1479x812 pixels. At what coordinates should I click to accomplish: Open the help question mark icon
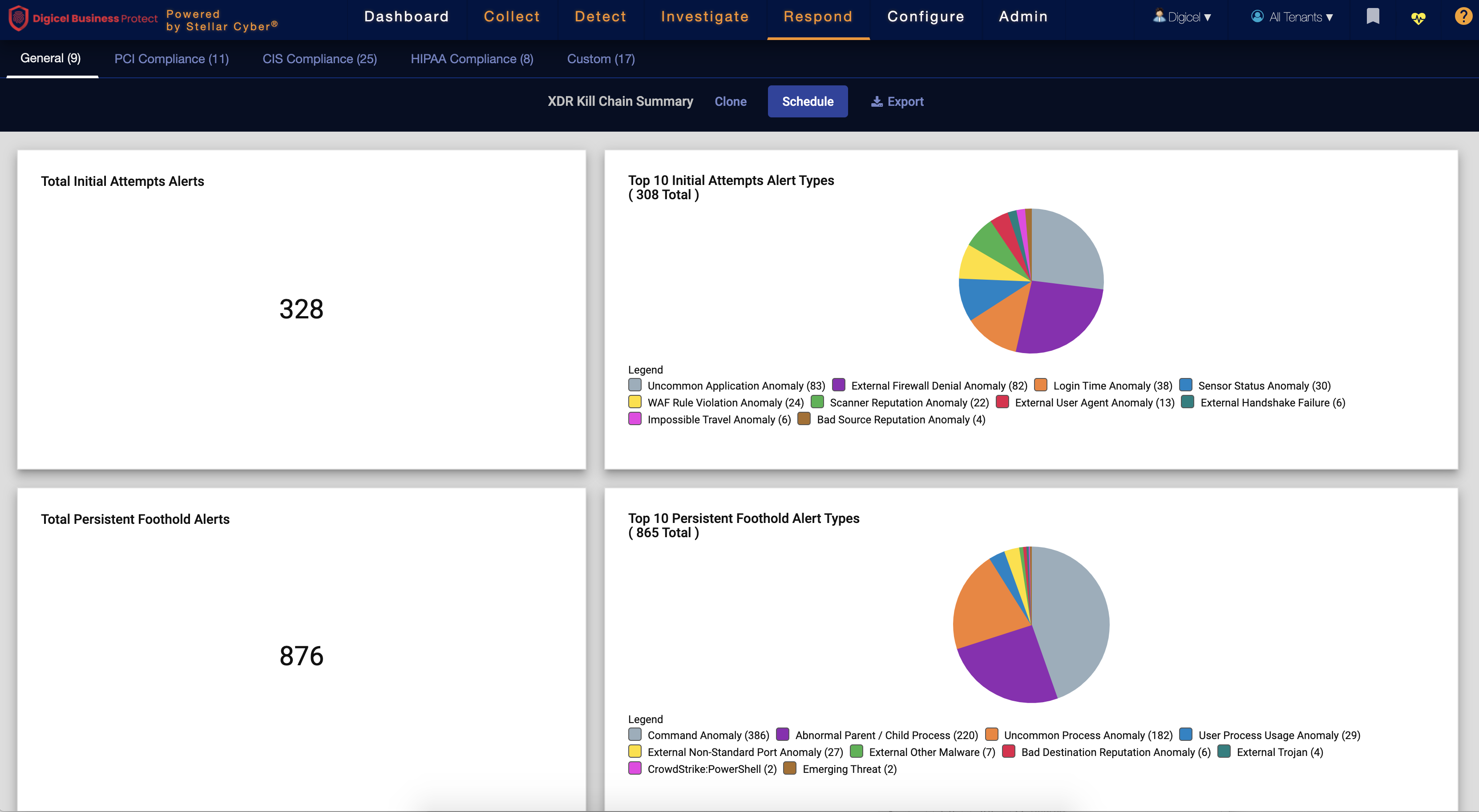(x=1463, y=16)
